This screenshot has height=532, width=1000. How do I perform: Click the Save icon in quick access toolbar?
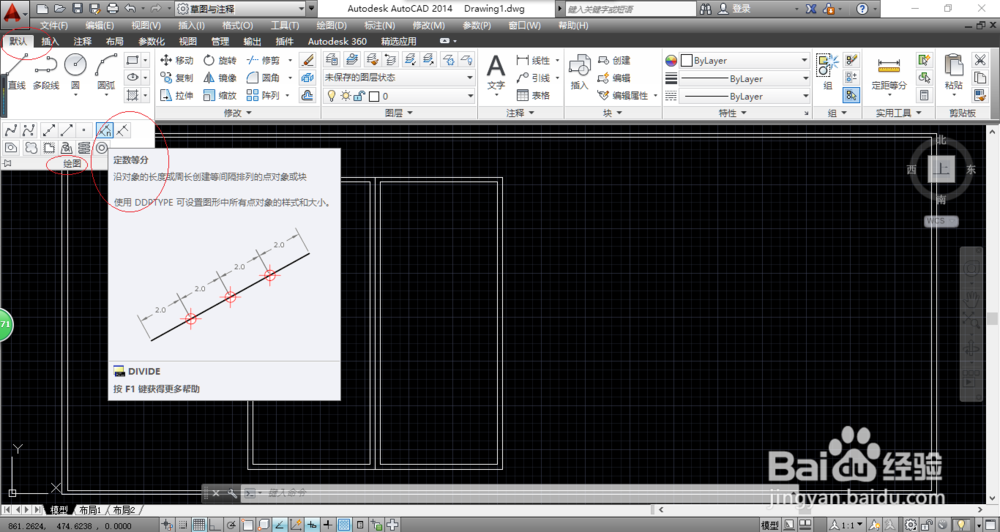[77, 9]
